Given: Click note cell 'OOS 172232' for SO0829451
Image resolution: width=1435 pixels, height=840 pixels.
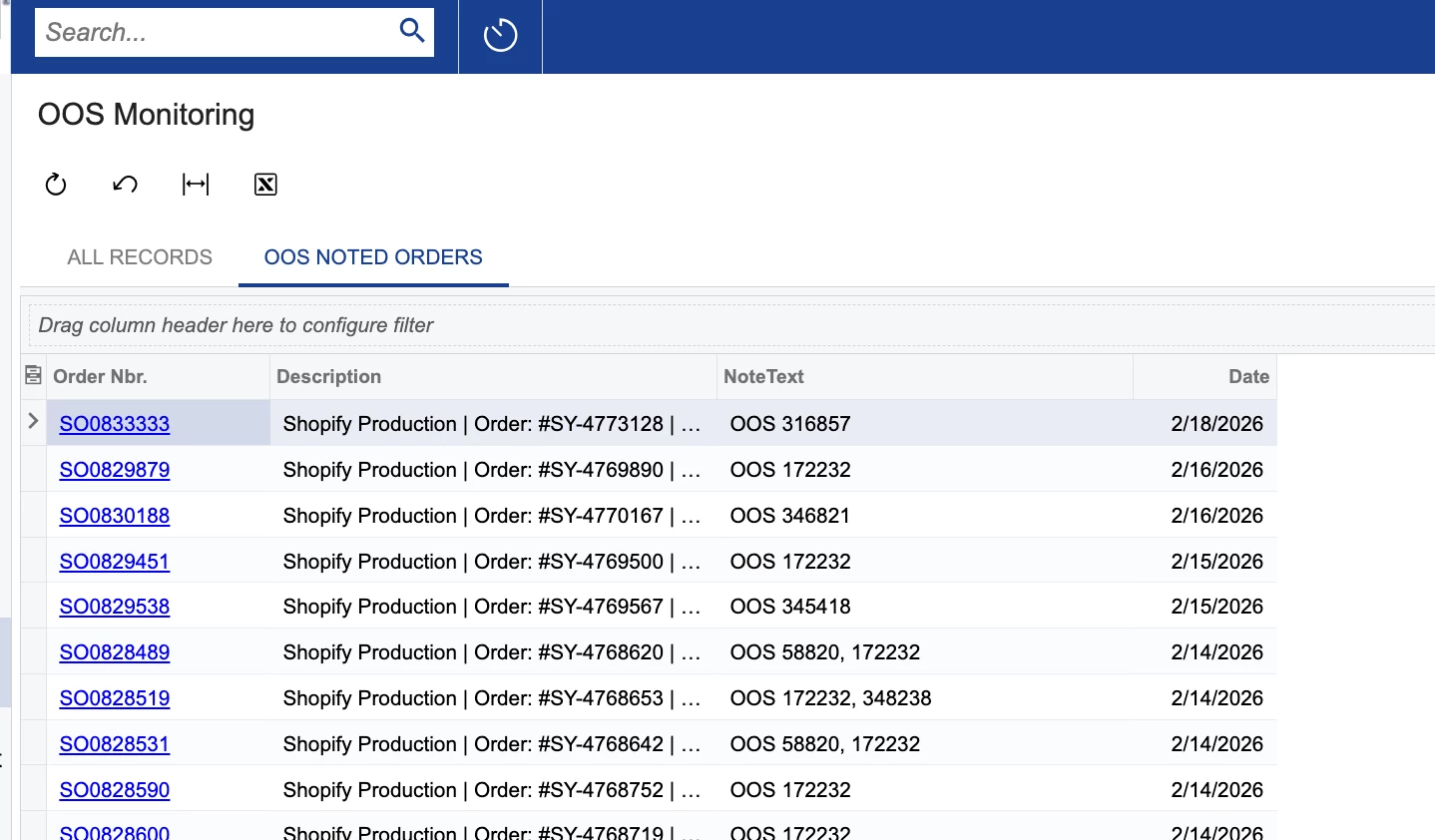Looking at the screenshot, I should tap(925, 562).
